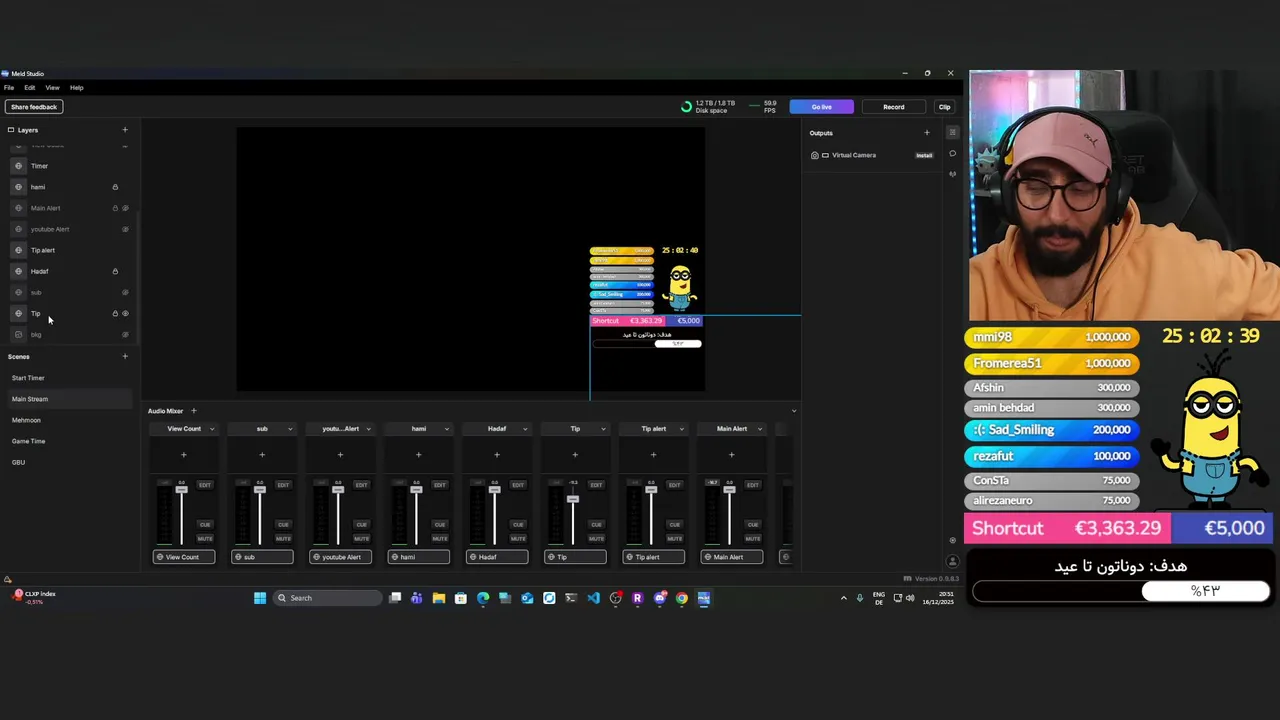Open Hadaf channel dropdown arrow
The image size is (1280, 720).
[525, 429]
